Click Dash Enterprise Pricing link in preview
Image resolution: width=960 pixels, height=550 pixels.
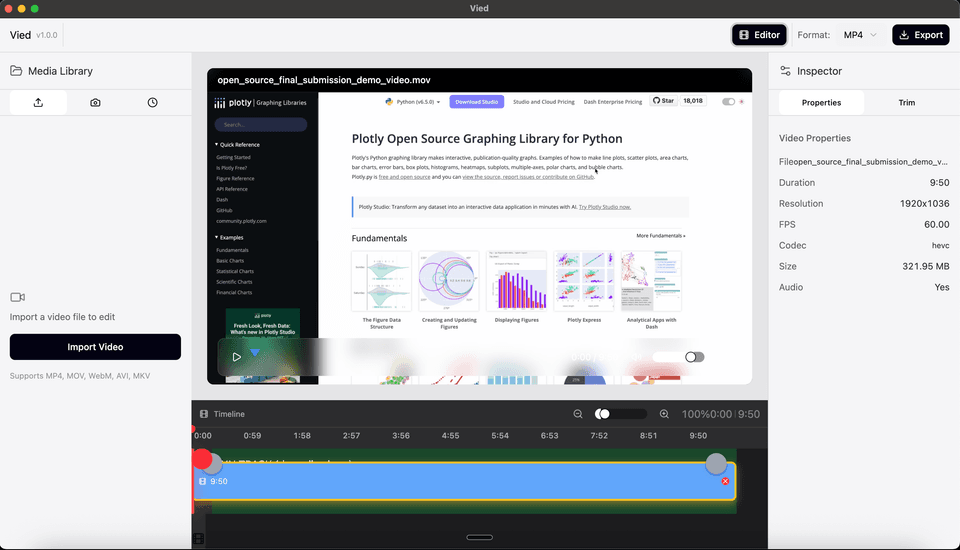613,102
